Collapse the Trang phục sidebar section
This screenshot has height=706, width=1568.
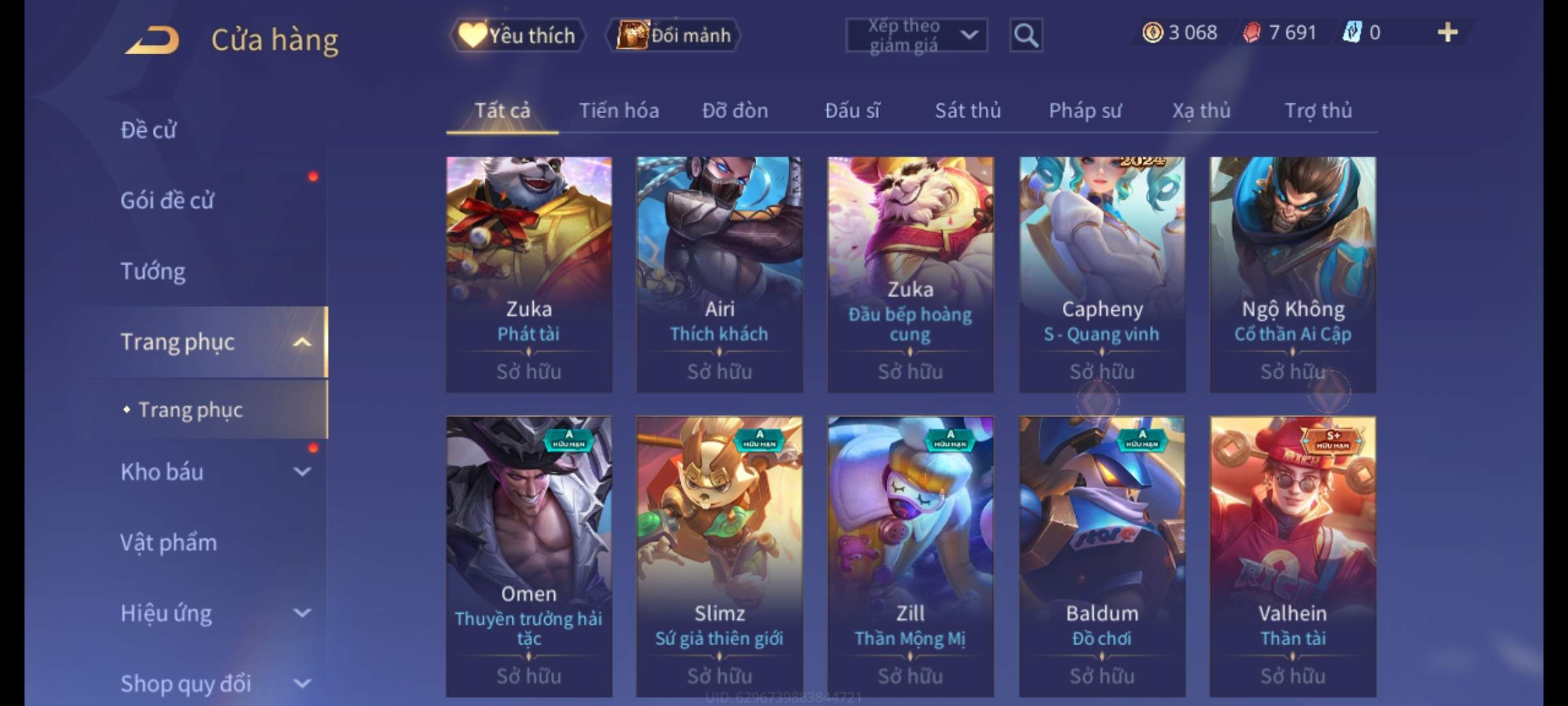302,342
